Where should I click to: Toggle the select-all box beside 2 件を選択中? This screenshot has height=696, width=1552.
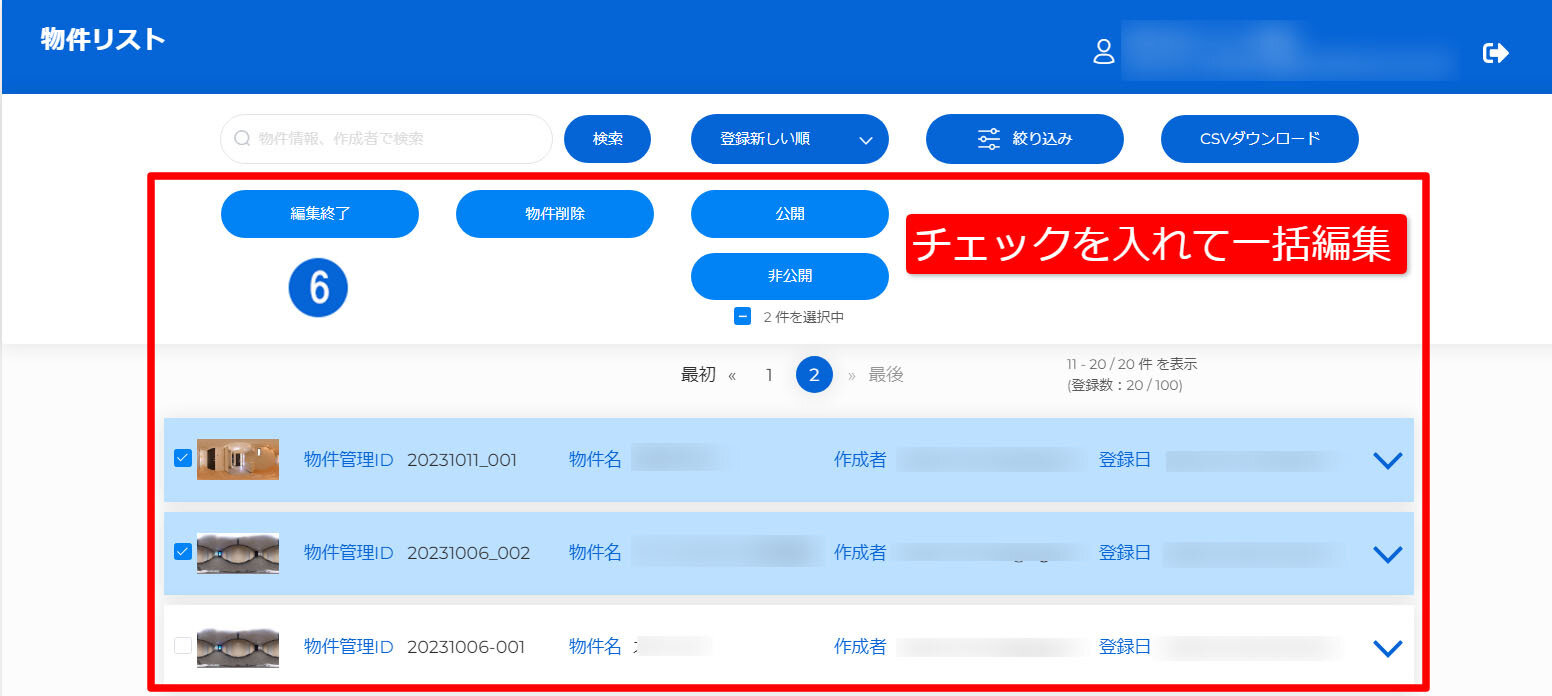pyautogui.click(x=742, y=317)
